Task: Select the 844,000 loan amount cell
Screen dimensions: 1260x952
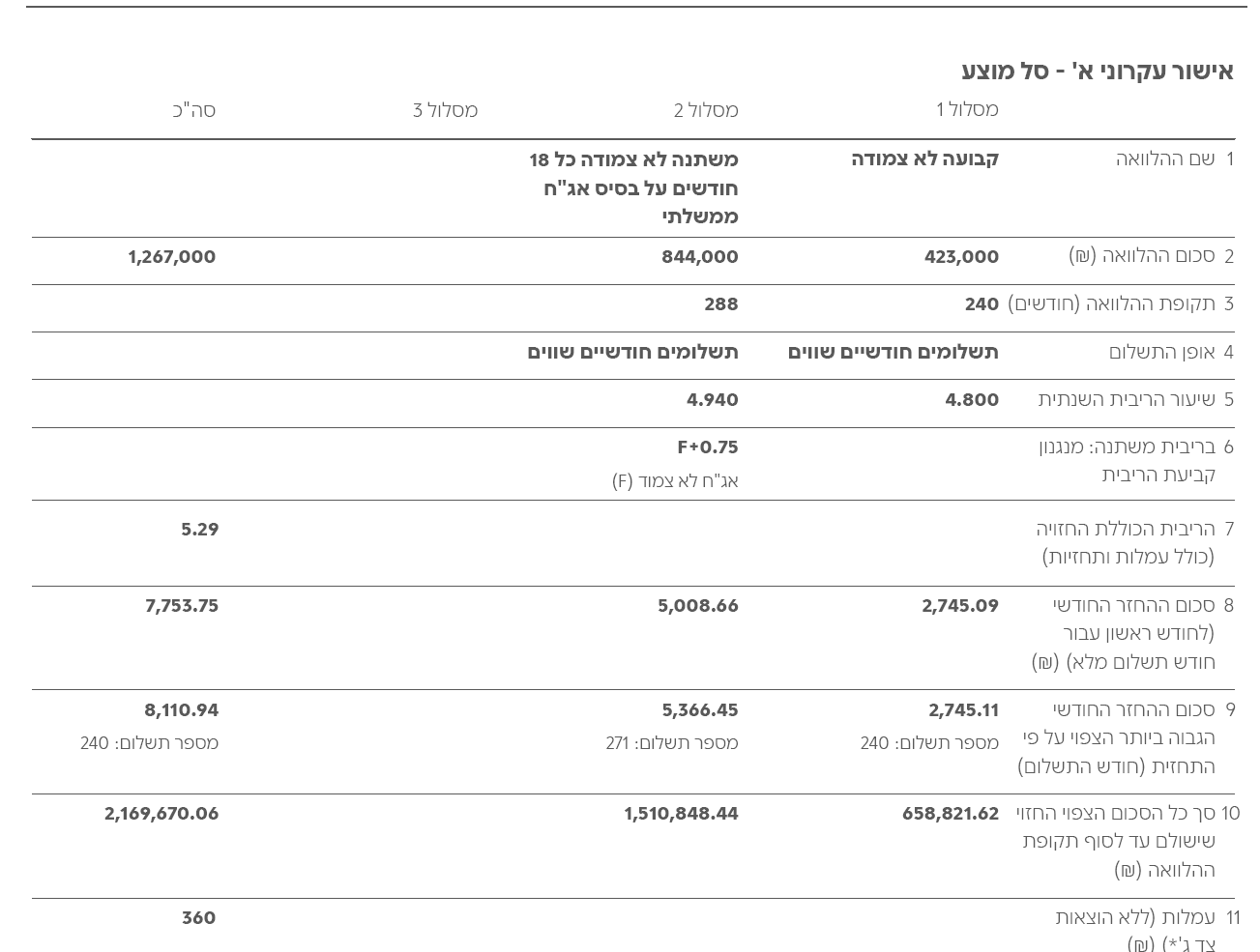Action: click(700, 257)
